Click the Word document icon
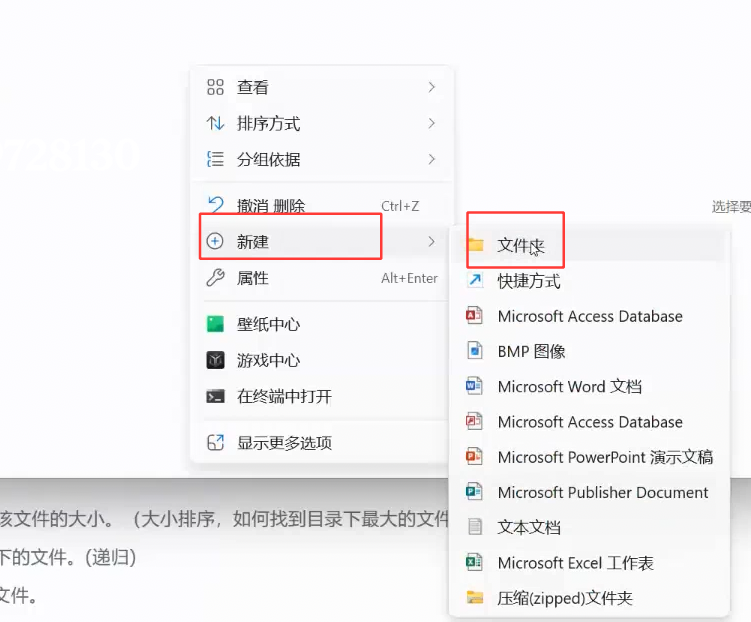 click(x=474, y=386)
